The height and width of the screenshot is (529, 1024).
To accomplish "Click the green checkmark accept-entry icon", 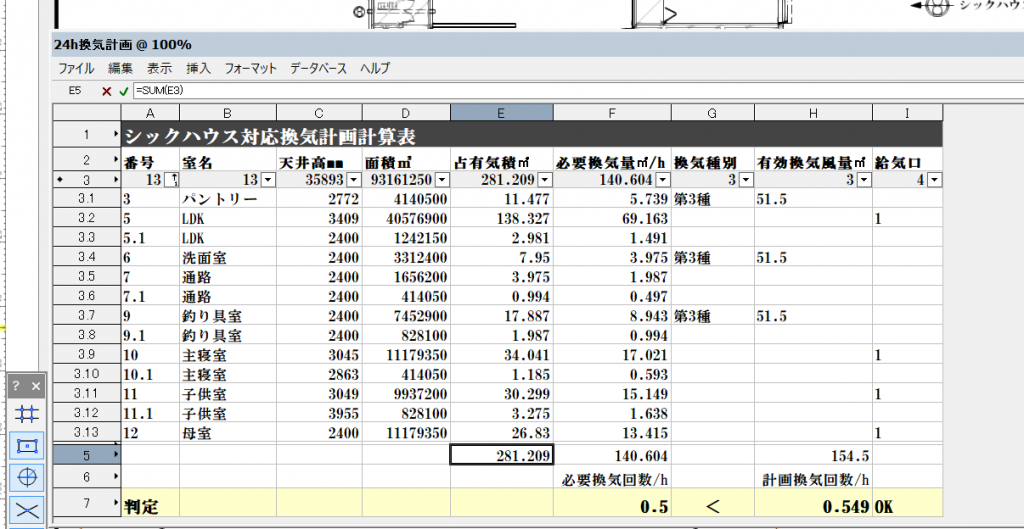I will [123, 91].
